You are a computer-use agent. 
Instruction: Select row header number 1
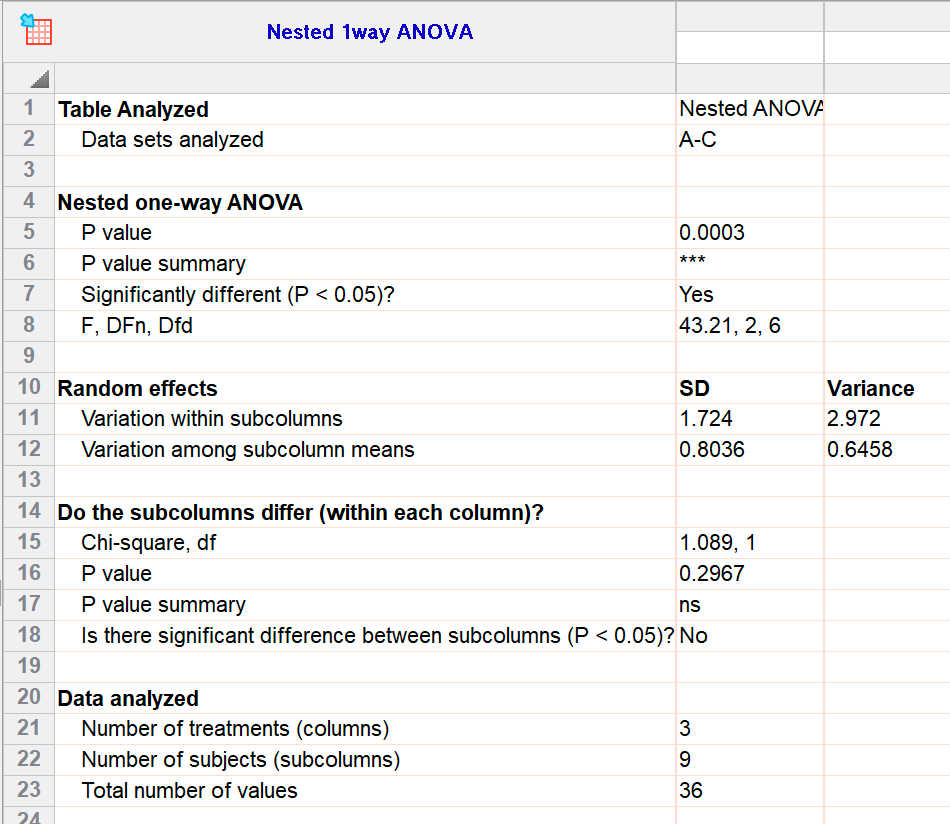click(x=28, y=109)
